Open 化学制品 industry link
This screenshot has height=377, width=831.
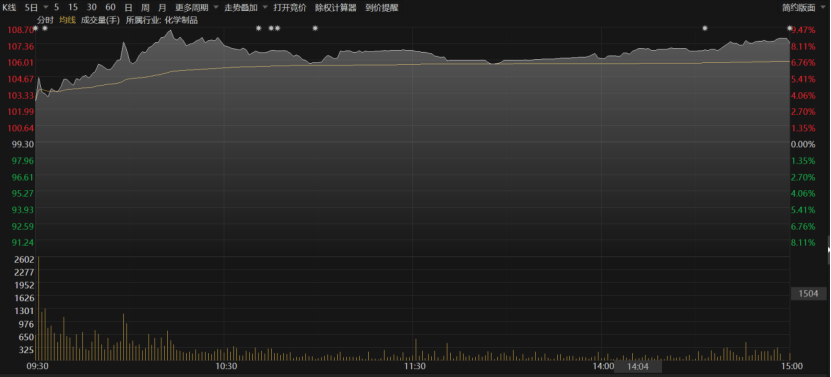pyautogui.click(x=181, y=20)
